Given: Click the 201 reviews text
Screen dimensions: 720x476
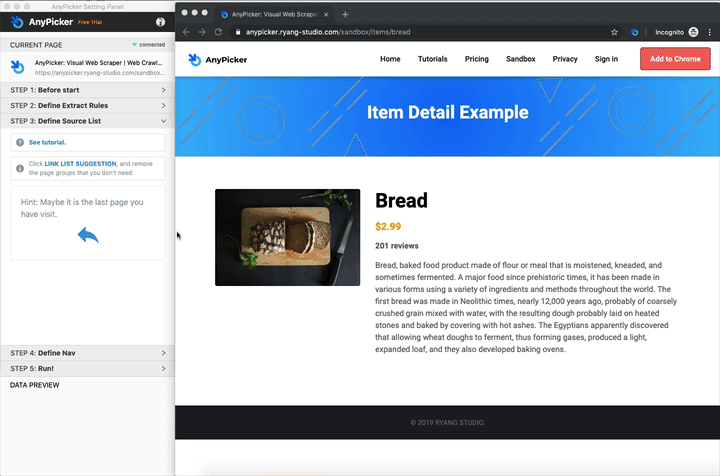Looking at the screenshot, I should (x=397, y=246).
